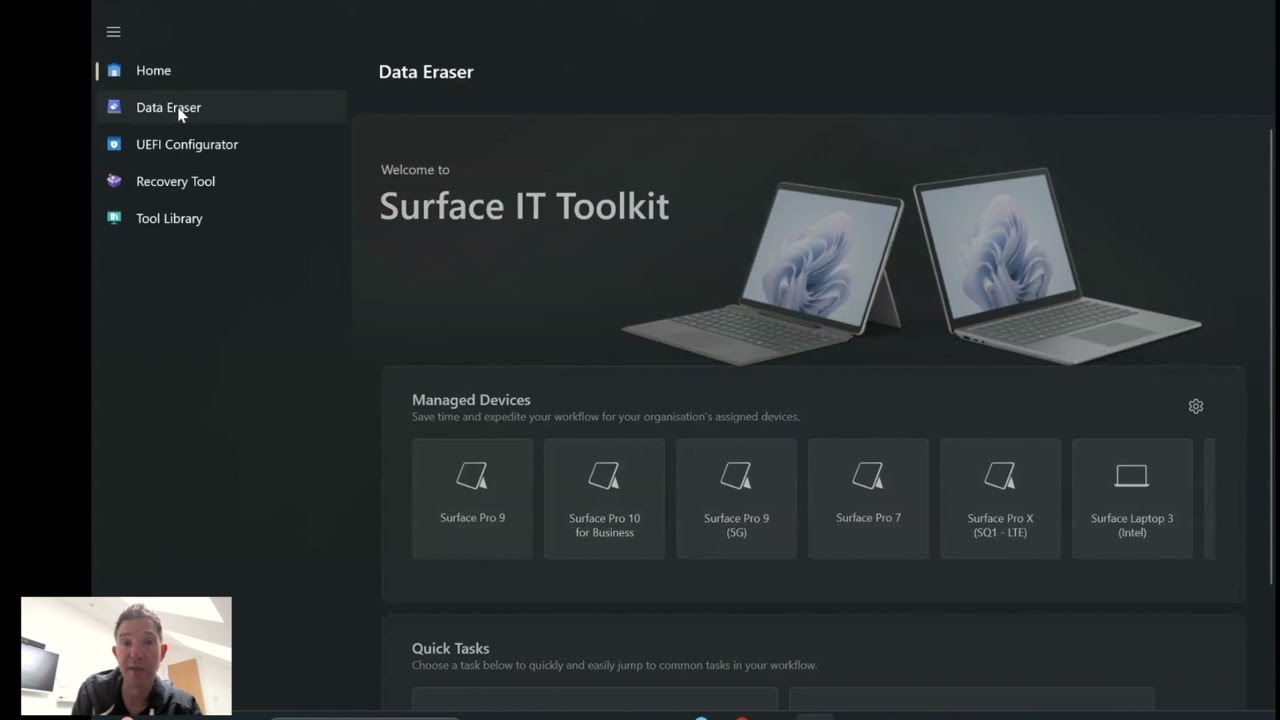
Task: Pick the Surface Pro 9 (5G) label
Action: (x=736, y=525)
